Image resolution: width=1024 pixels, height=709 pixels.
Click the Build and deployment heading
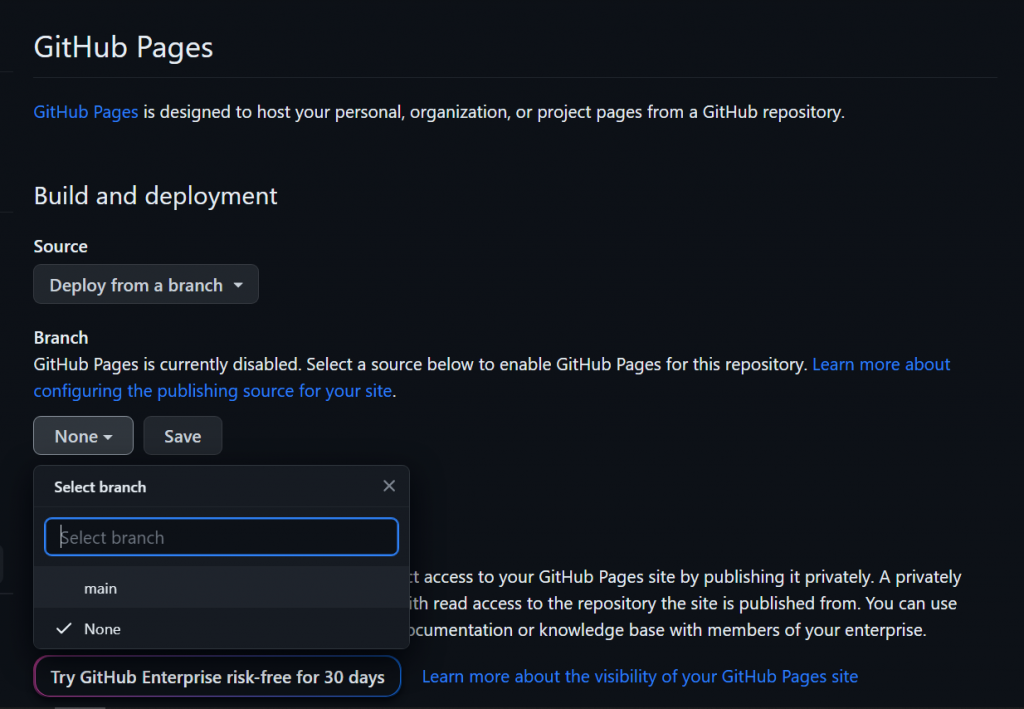(156, 196)
